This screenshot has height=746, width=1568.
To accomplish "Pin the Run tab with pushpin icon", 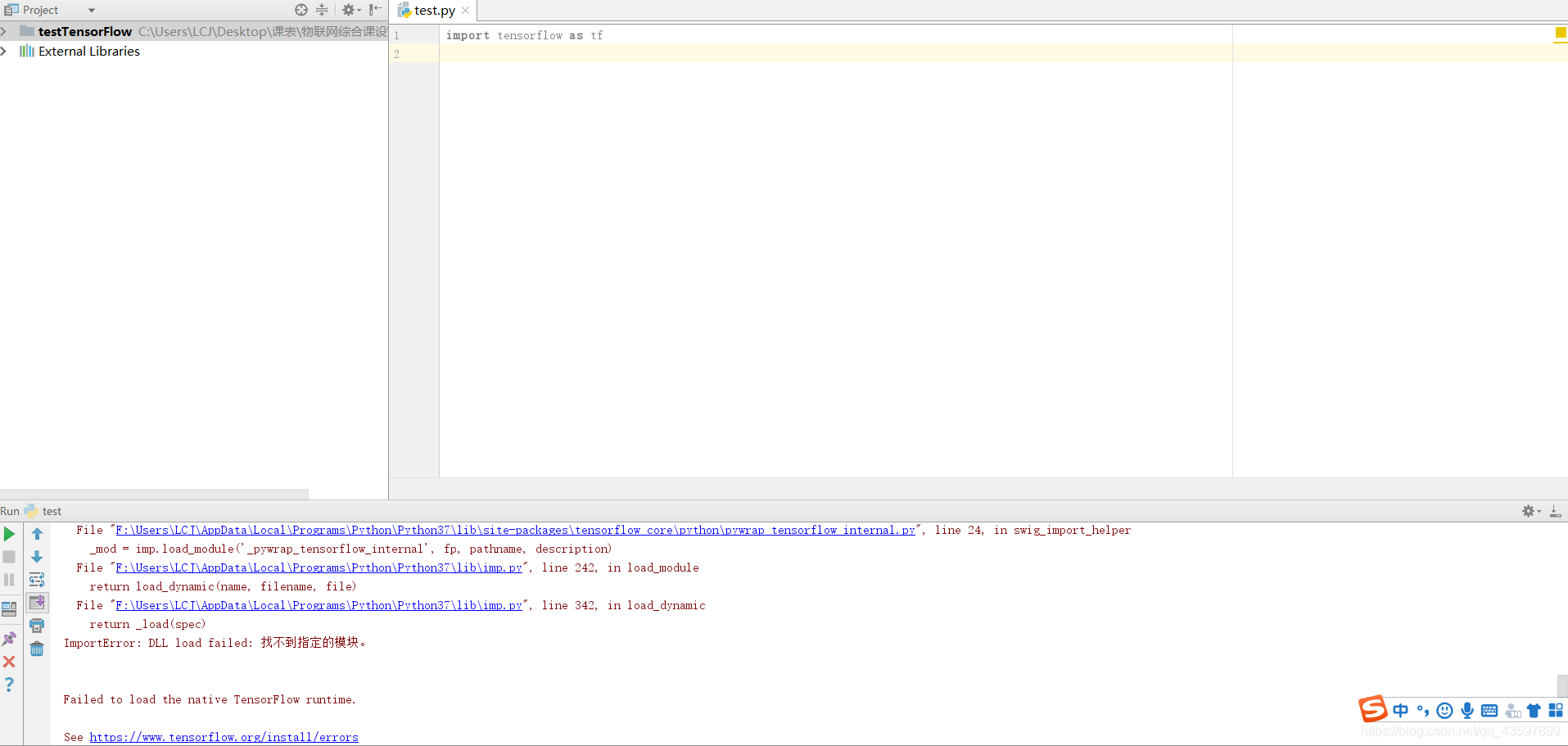I will pyautogui.click(x=9, y=639).
